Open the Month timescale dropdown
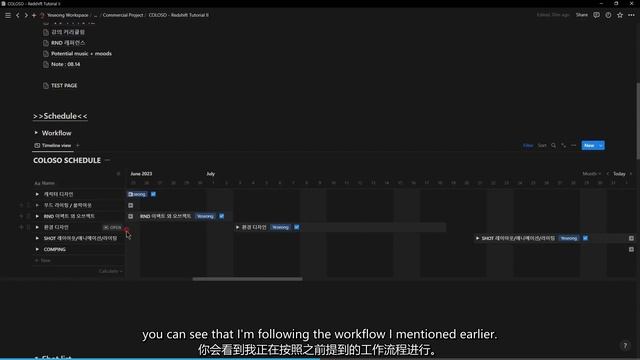Viewport: 640px width, 360px height. pyautogui.click(x=591, y=174)
